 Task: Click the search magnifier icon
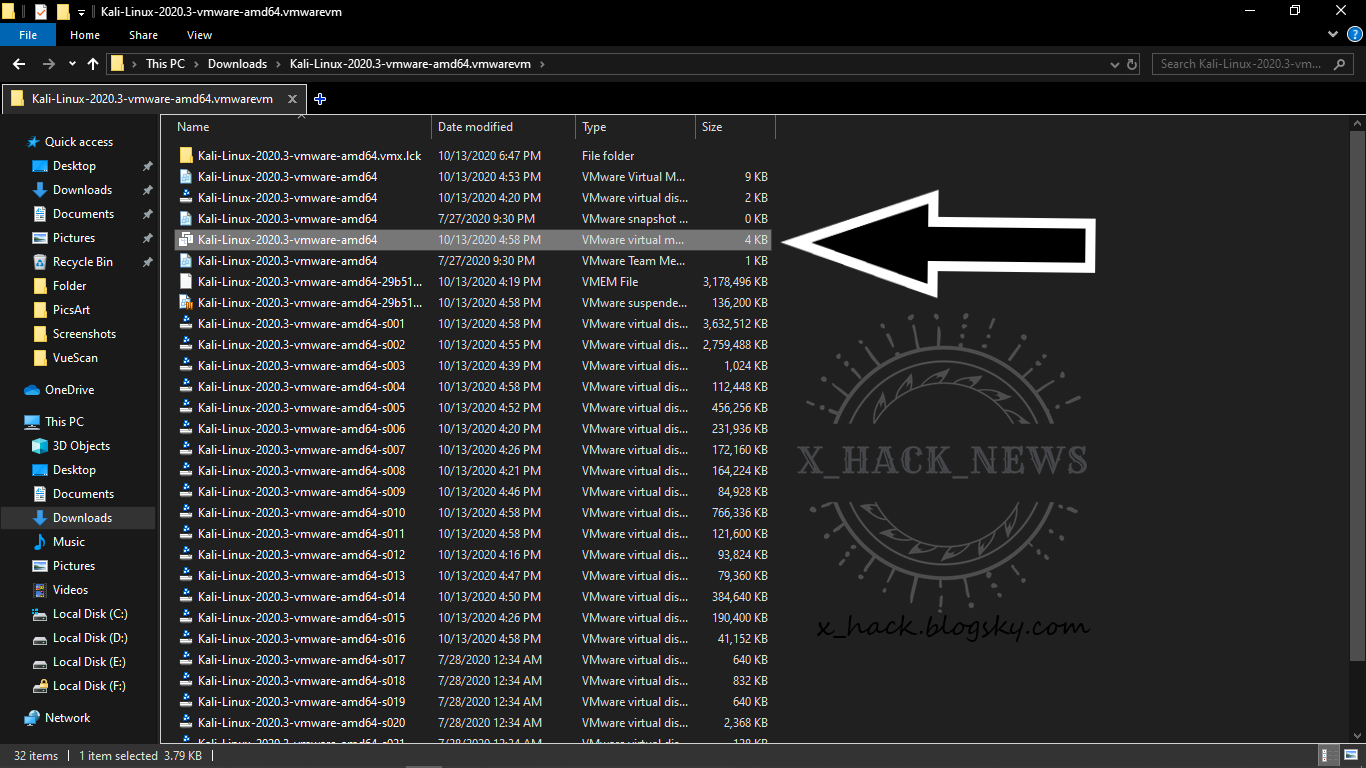pyautogui.click(x=1340, y=64)
